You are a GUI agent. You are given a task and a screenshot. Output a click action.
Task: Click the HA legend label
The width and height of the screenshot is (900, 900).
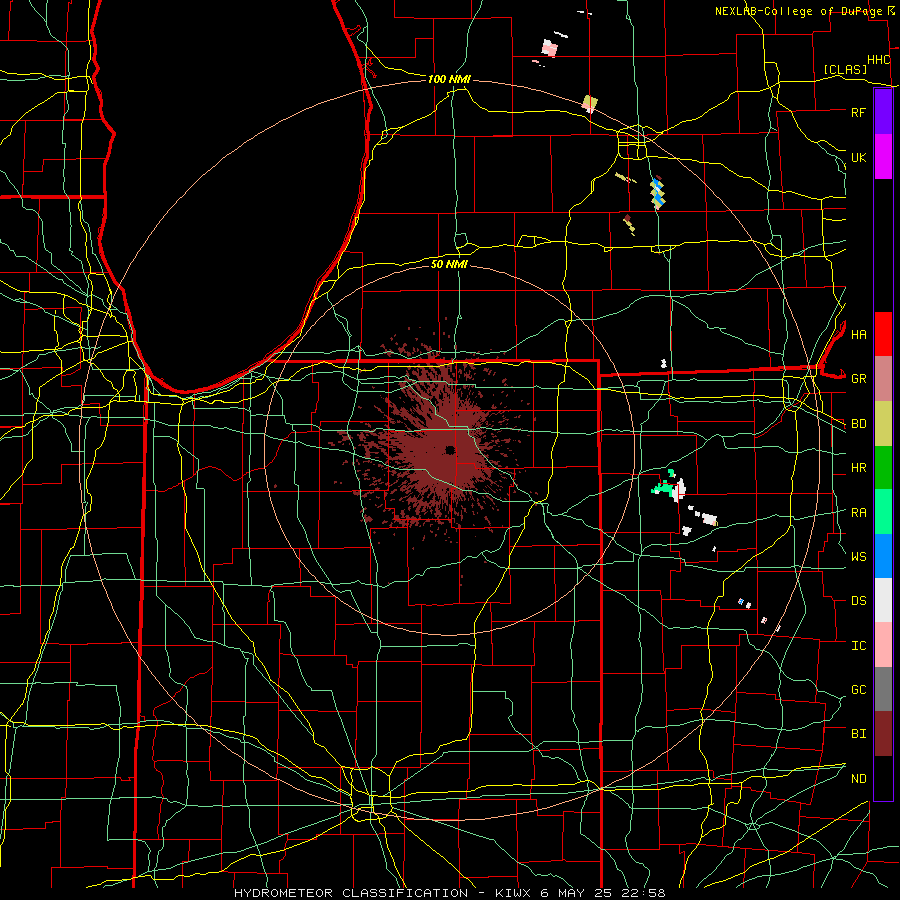tap(858, 335)
